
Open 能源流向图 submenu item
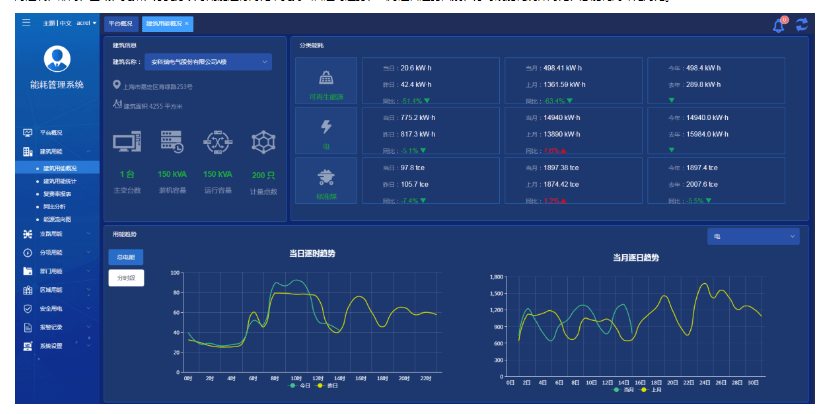point(57,219)
